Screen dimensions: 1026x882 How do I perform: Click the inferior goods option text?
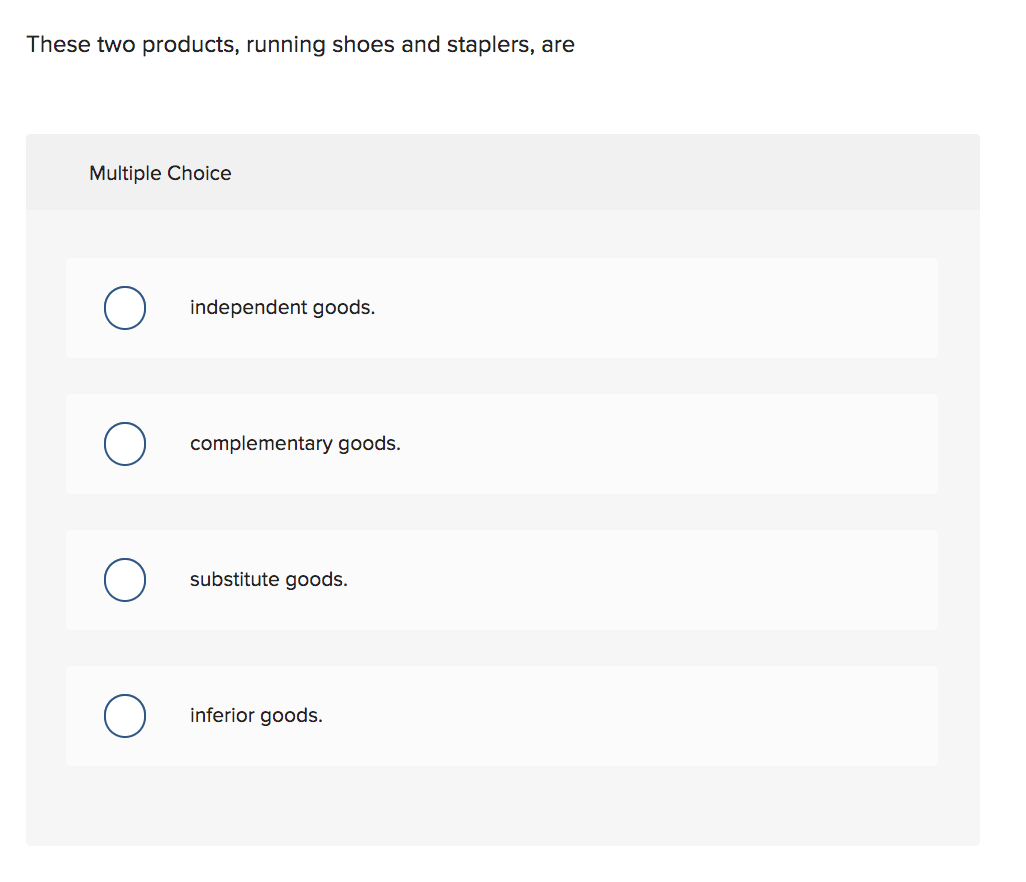pos(256,716)
